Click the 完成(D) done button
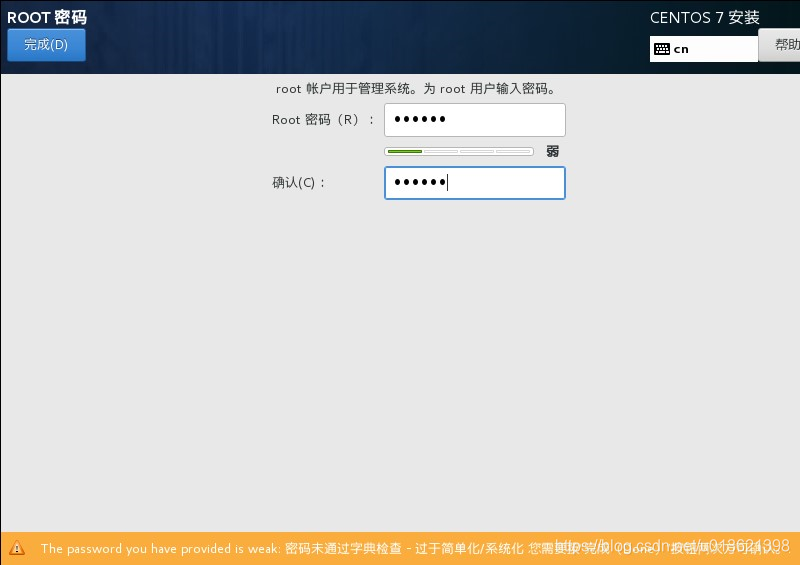800x565 pixels. click(x=46, y=45)
